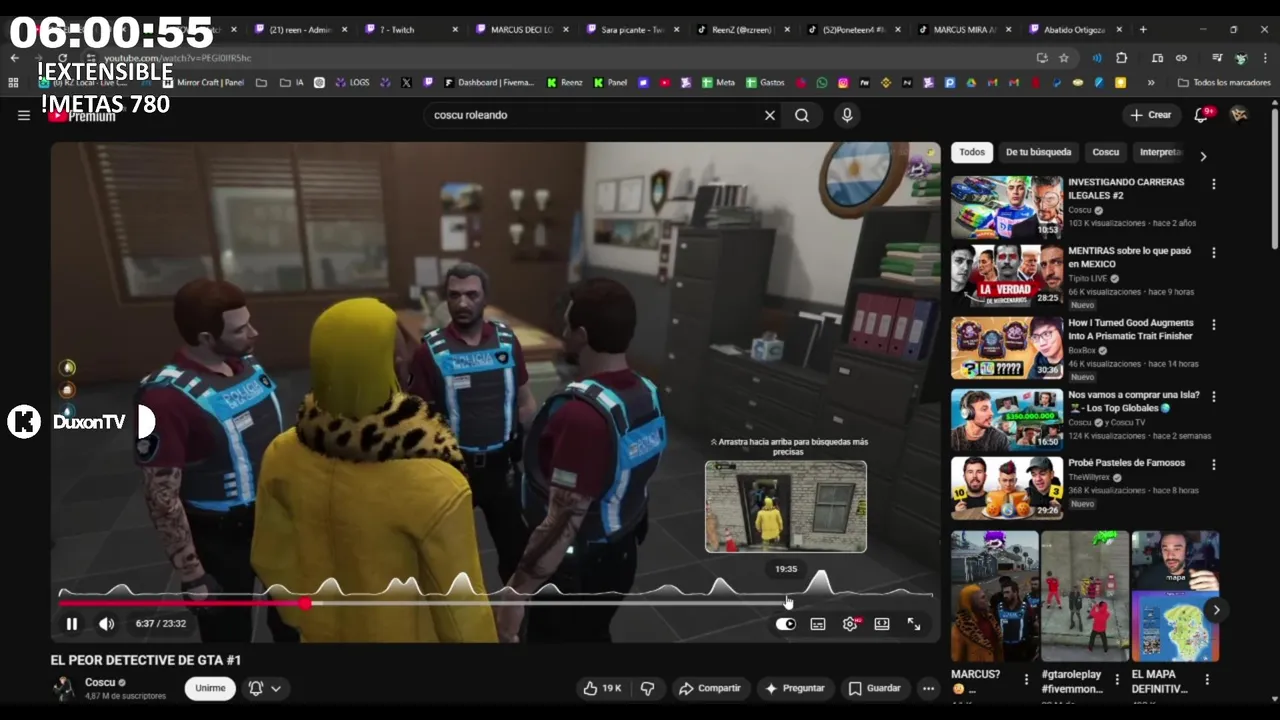Open the Meta bookmark
The height and width of the screenshot is (720, 1280).
point(719,83)
